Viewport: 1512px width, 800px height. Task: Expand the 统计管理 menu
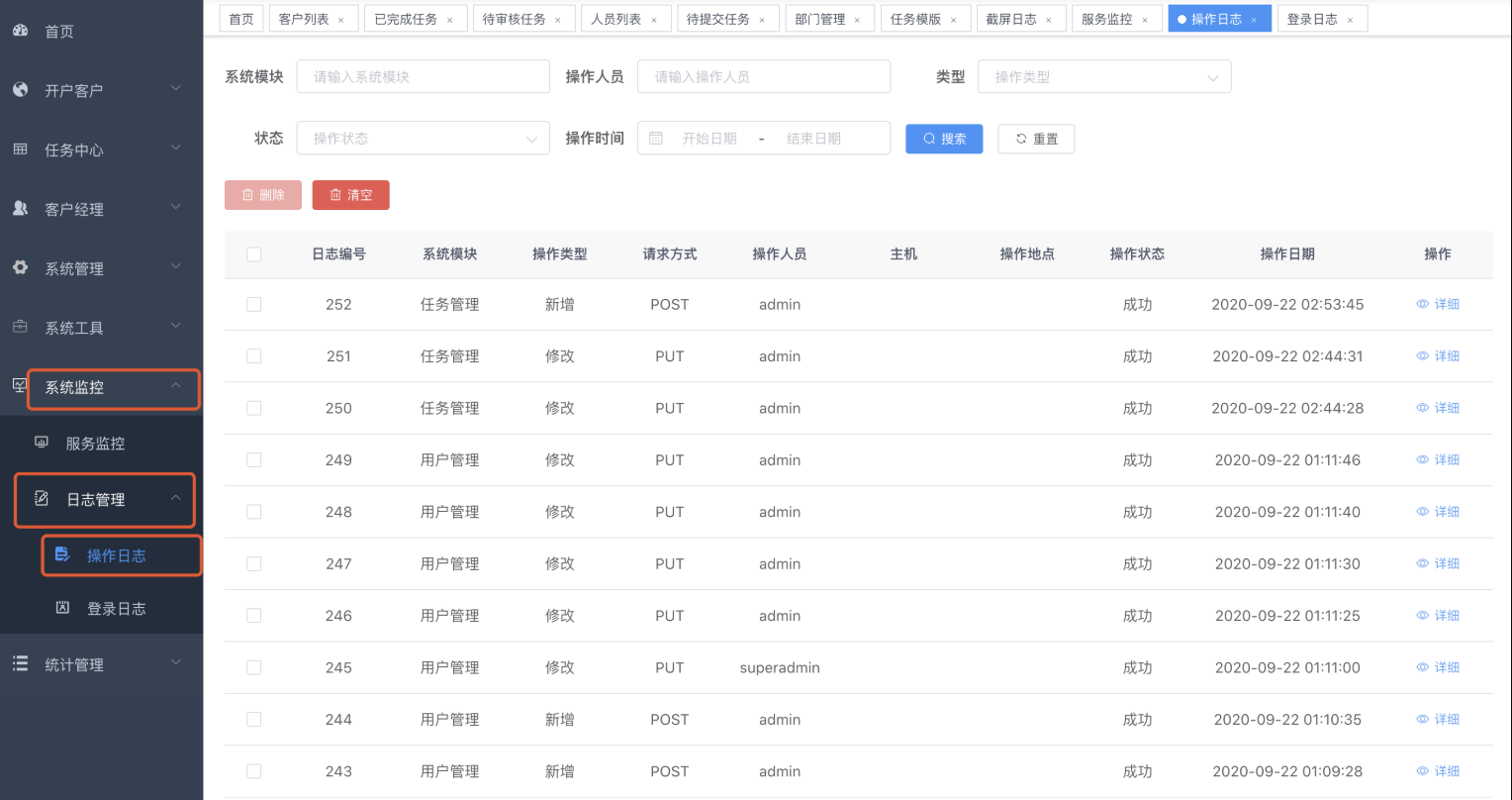(x=101, y=664)
